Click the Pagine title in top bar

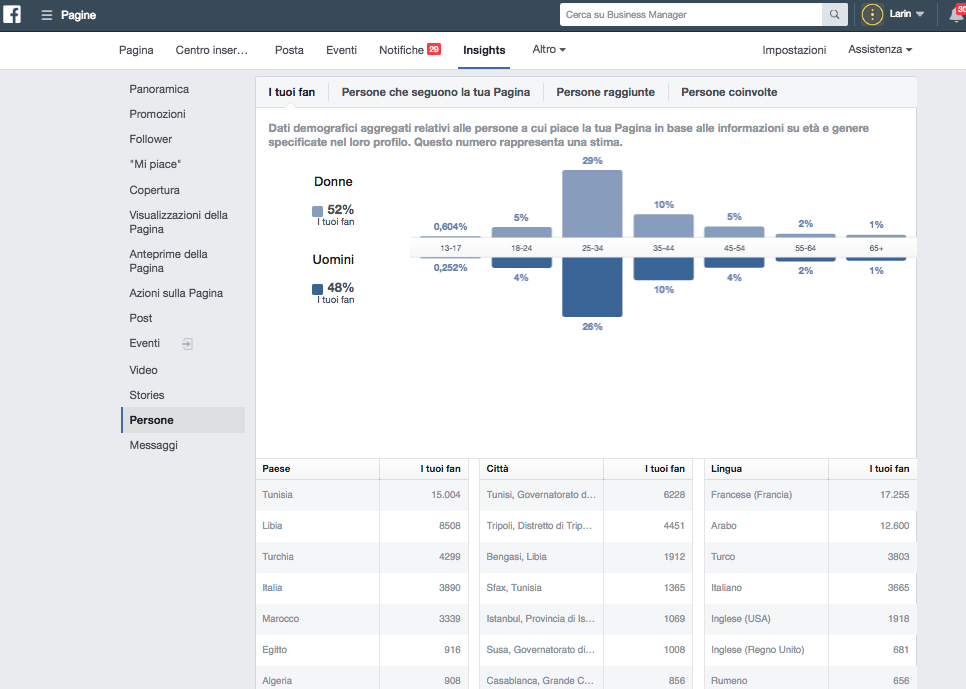click(x=78, y=15)
